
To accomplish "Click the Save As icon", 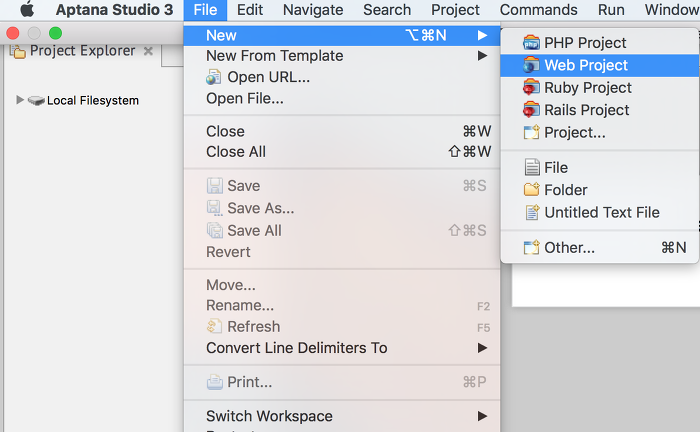I will point(215,208).
